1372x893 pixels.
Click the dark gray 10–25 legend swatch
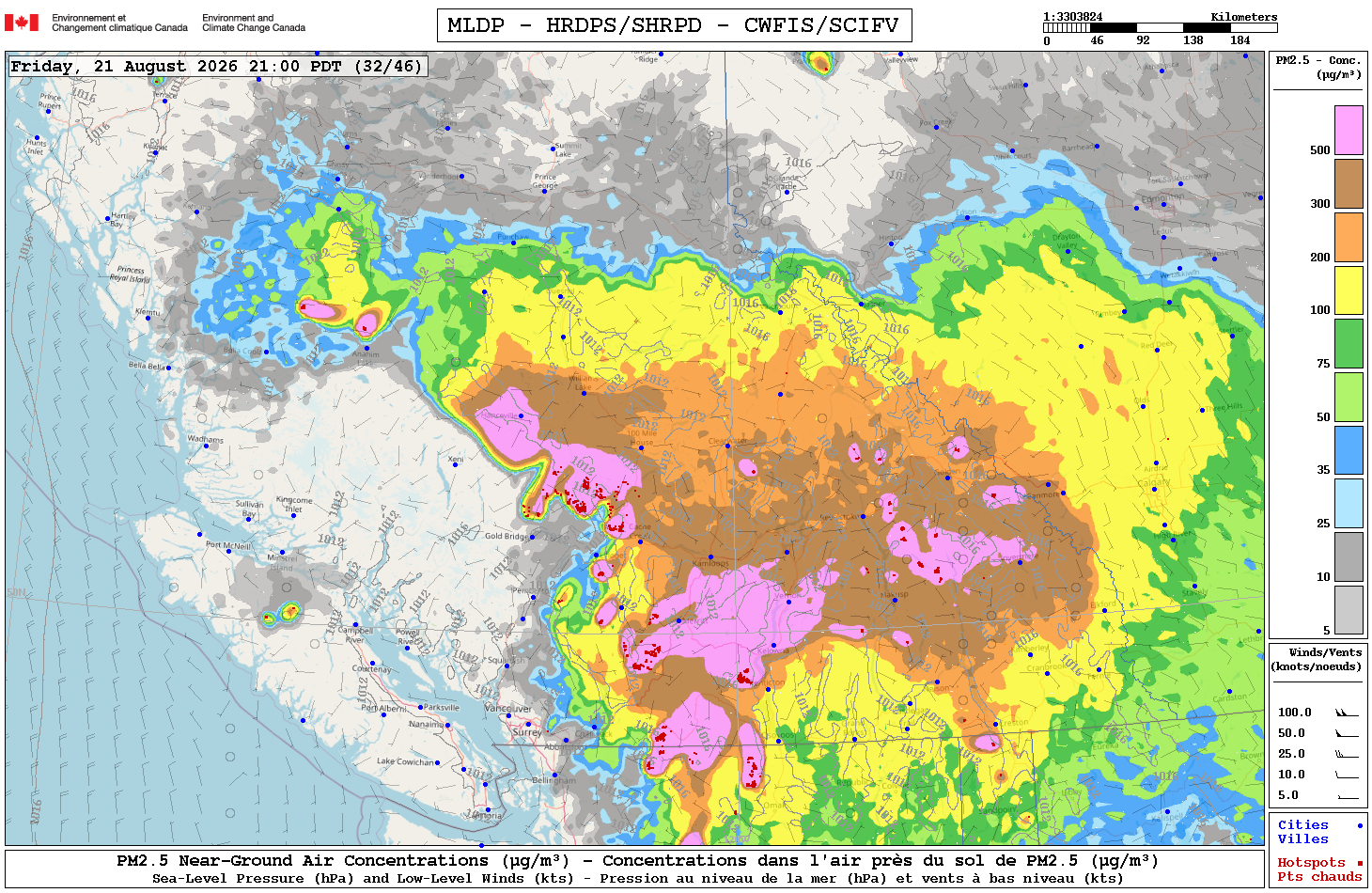1349,556
